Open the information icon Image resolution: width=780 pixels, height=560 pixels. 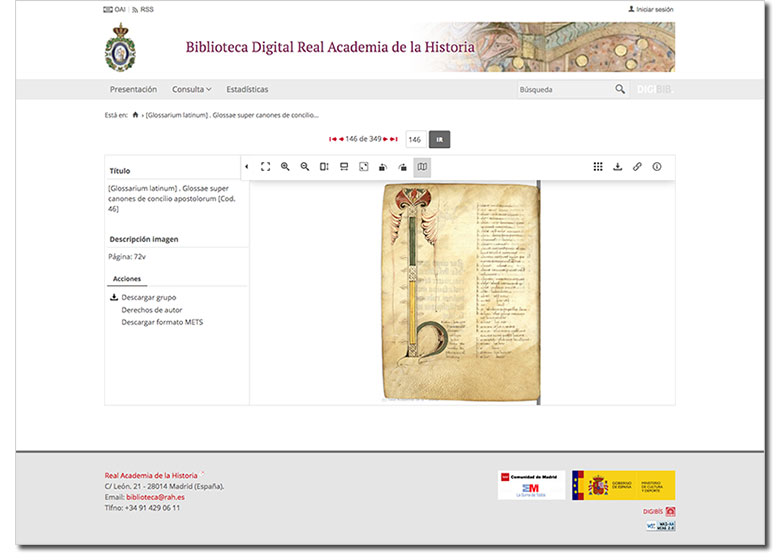point(657,167)
